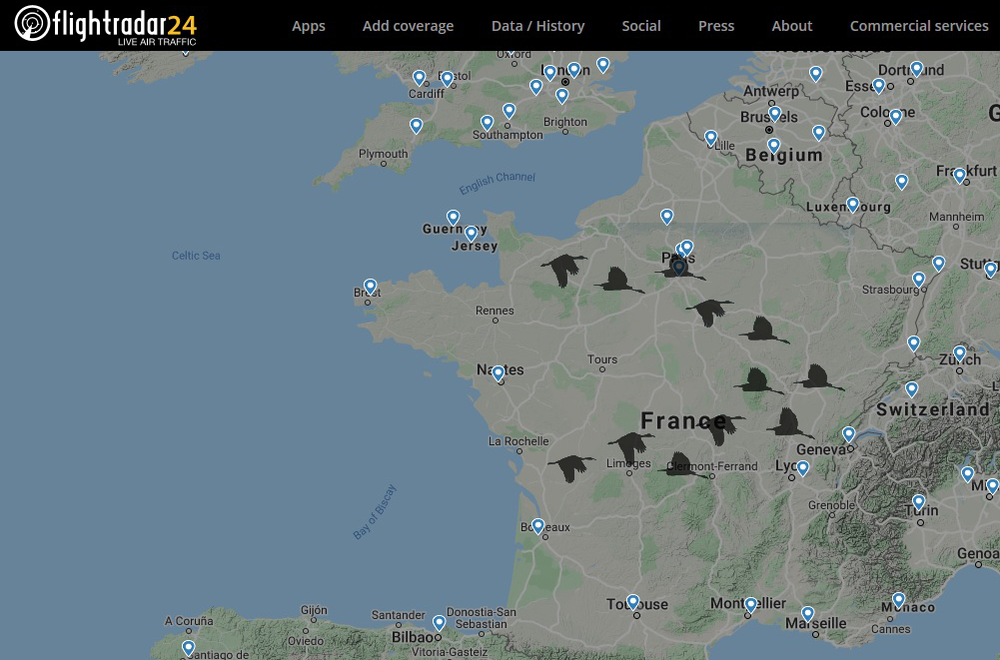Select the pin above Bilbao

pyautogui.click(x=438, y=622)
